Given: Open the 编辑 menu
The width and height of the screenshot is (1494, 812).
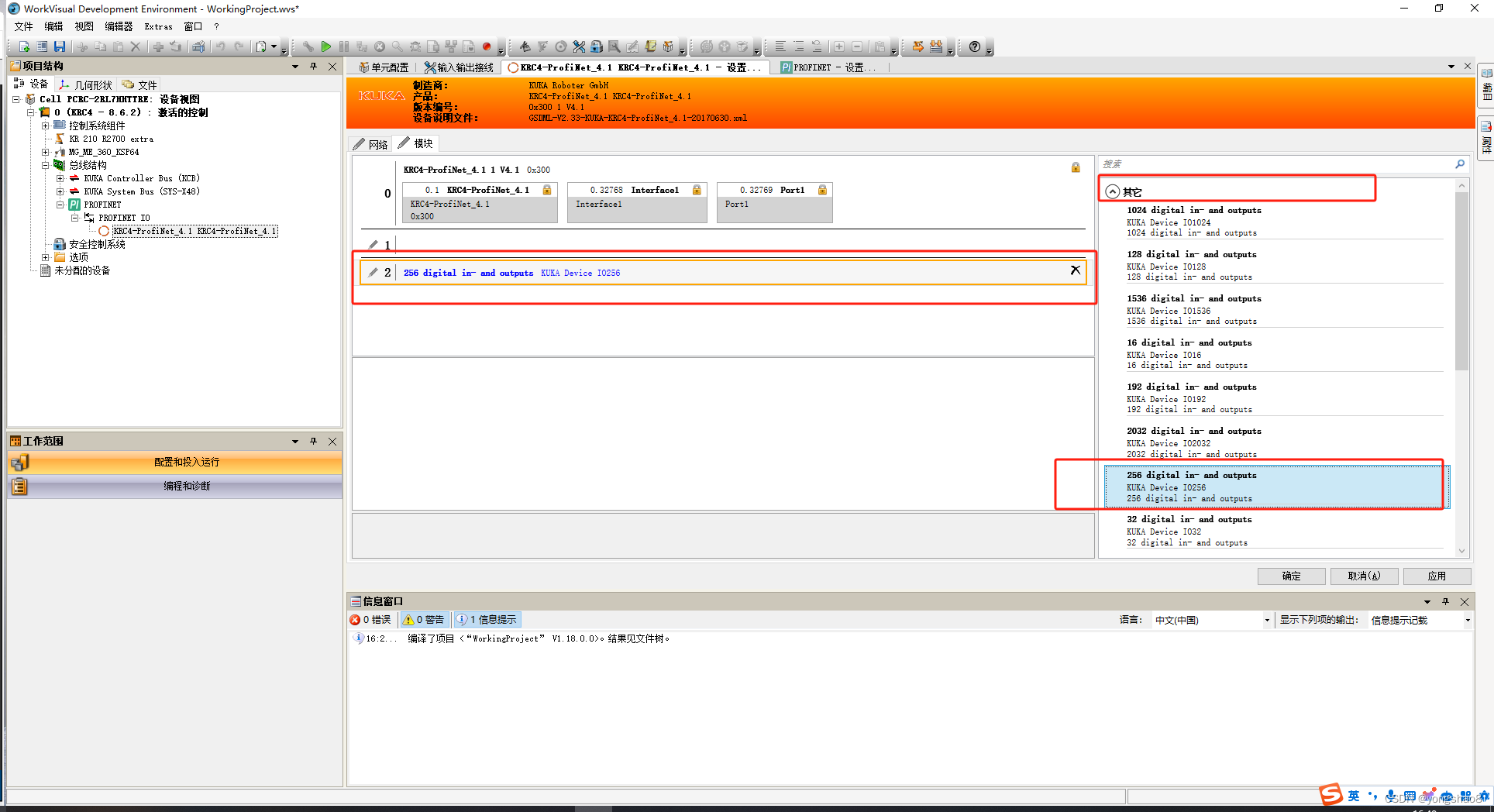Looking at the screenshot, I should [53, 26].
